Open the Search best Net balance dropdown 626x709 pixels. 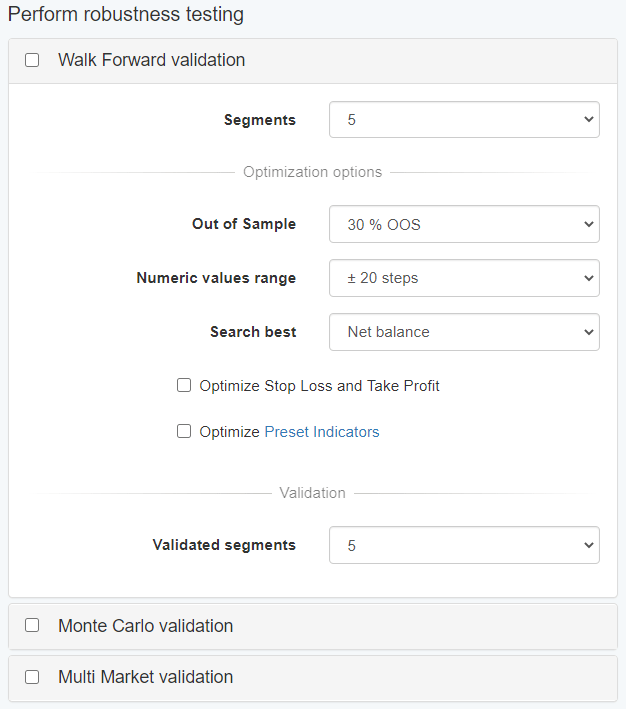click(464, 332)
